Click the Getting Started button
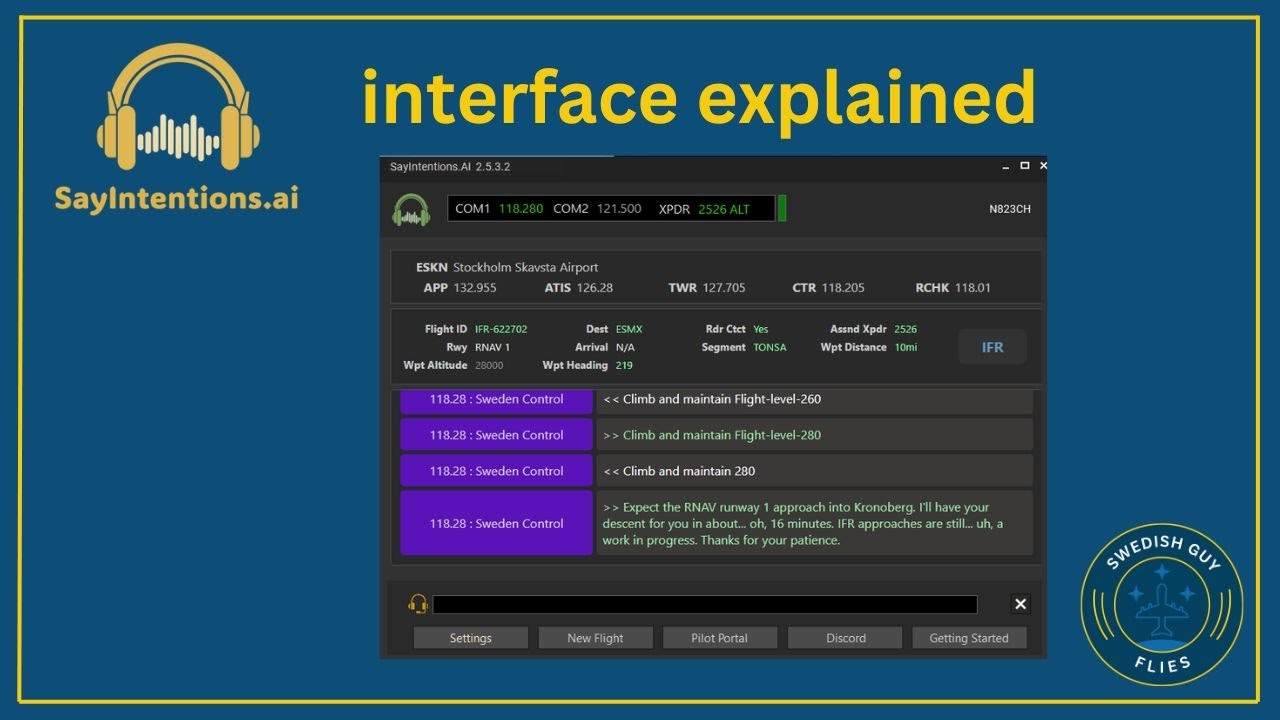1280x720 pixels. pyautogui.click(x=969, y=638)
